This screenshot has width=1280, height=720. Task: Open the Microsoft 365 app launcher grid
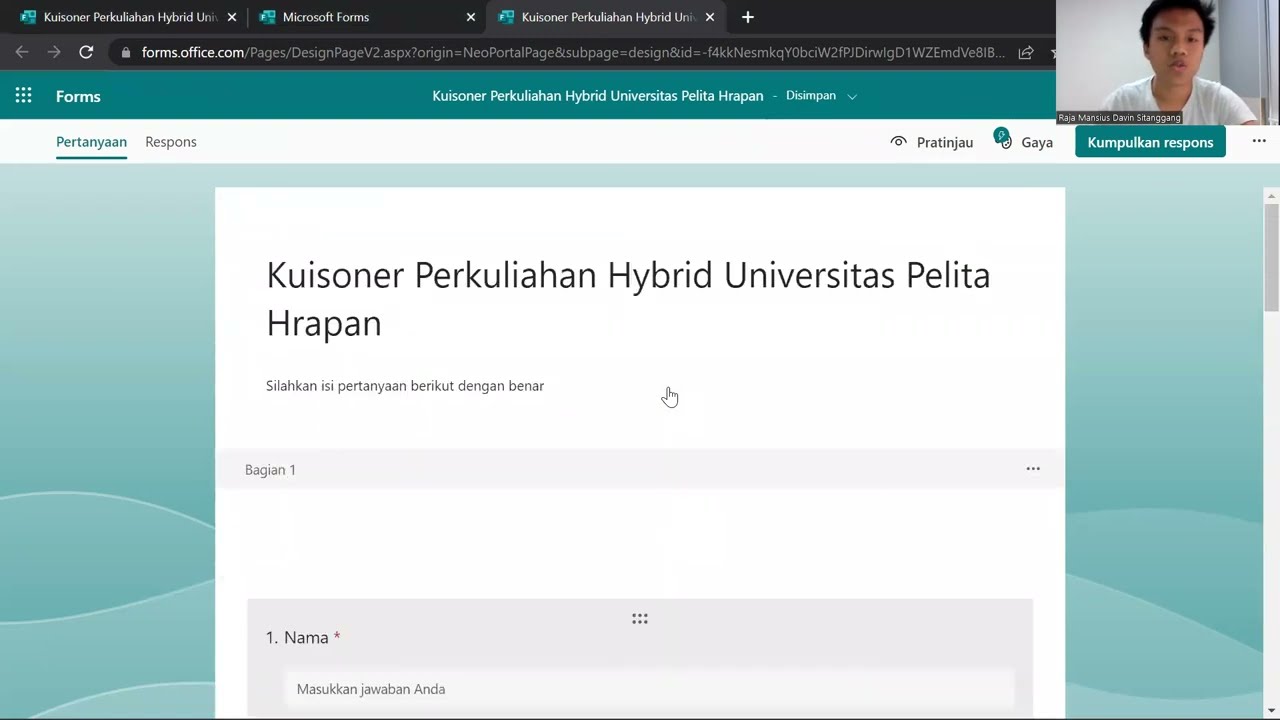(23, 96)
